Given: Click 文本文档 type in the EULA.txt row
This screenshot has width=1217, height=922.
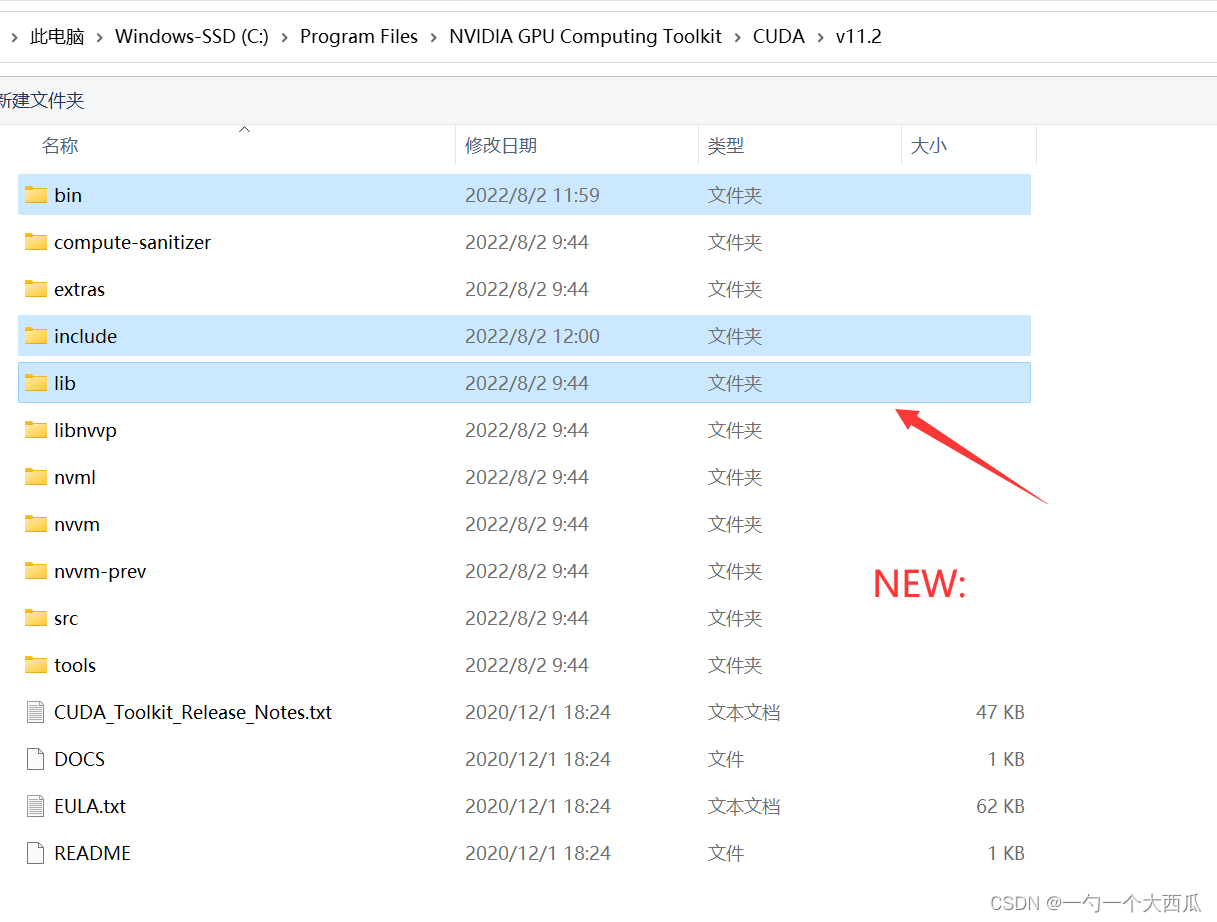Looking at the screenshot, I should tap(744, 806).
